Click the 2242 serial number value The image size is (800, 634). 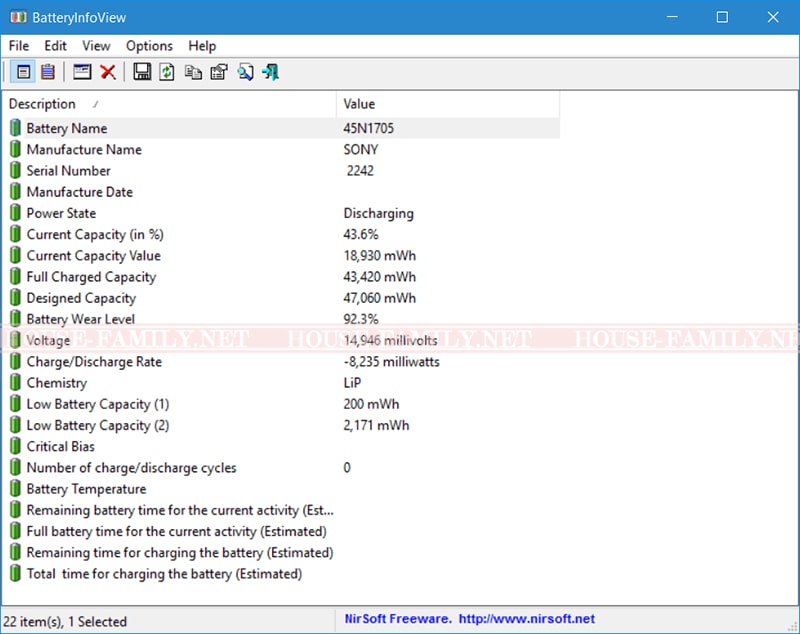coord(360,170)
